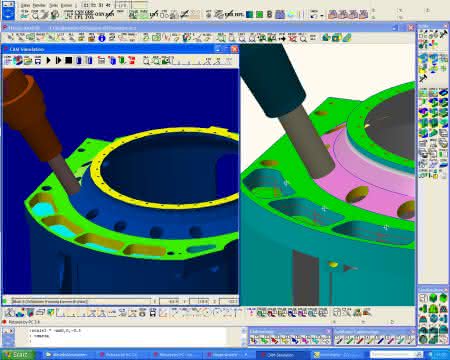Click the last pink shape icon in top-right toolbar
Screen dimensions: 450x360
pyautogui.click(x=363, y=14)
